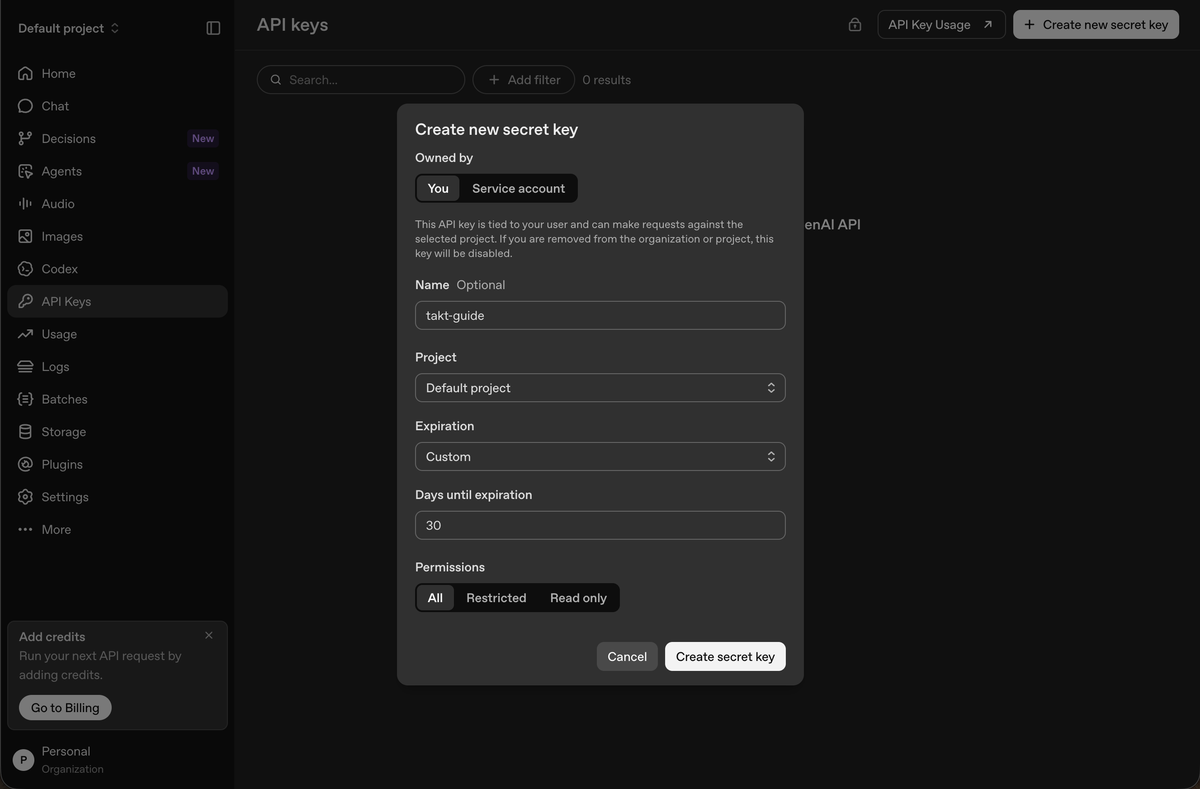Screen dimensions: 1200x789
Task: Go to Chat section
Action: pos(117,106)
